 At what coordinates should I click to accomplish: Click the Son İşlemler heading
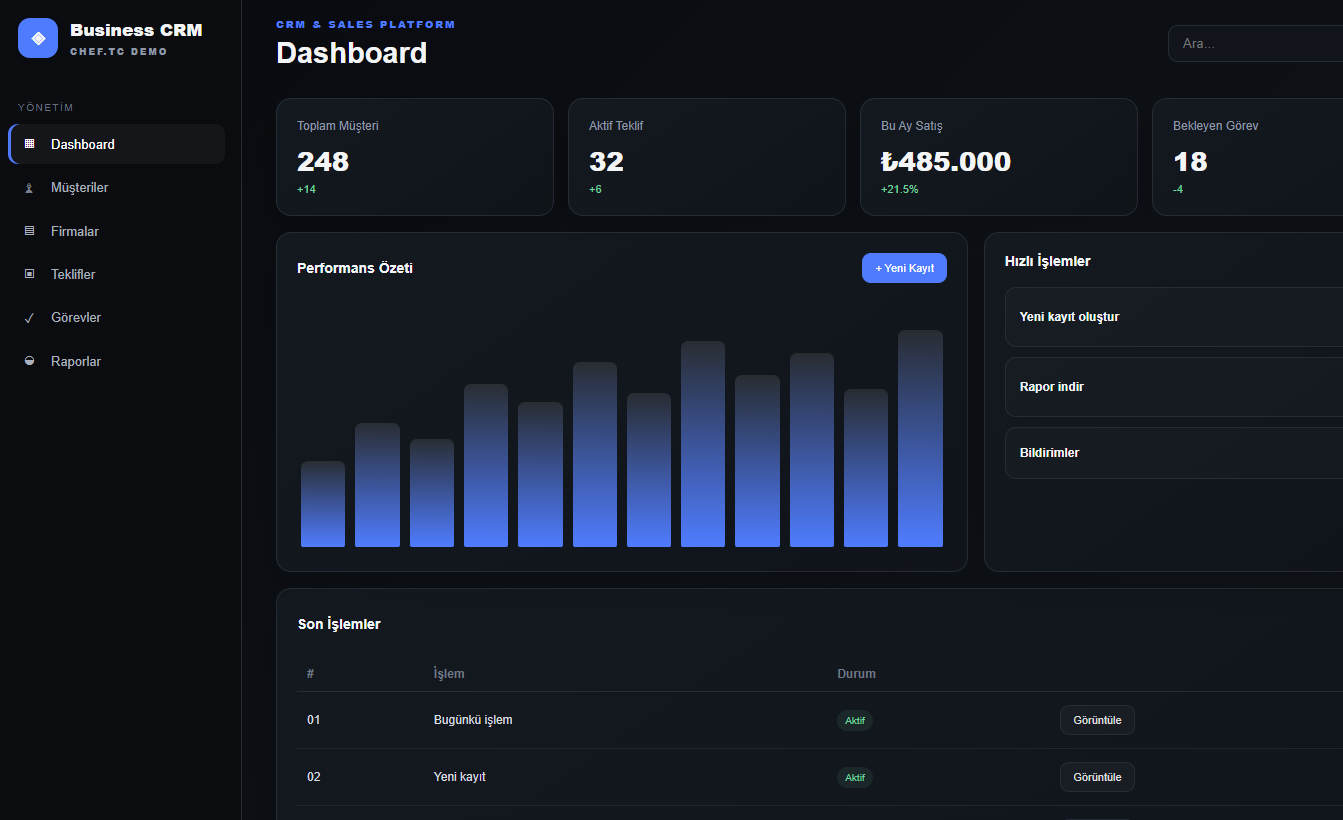pos(339,624)
